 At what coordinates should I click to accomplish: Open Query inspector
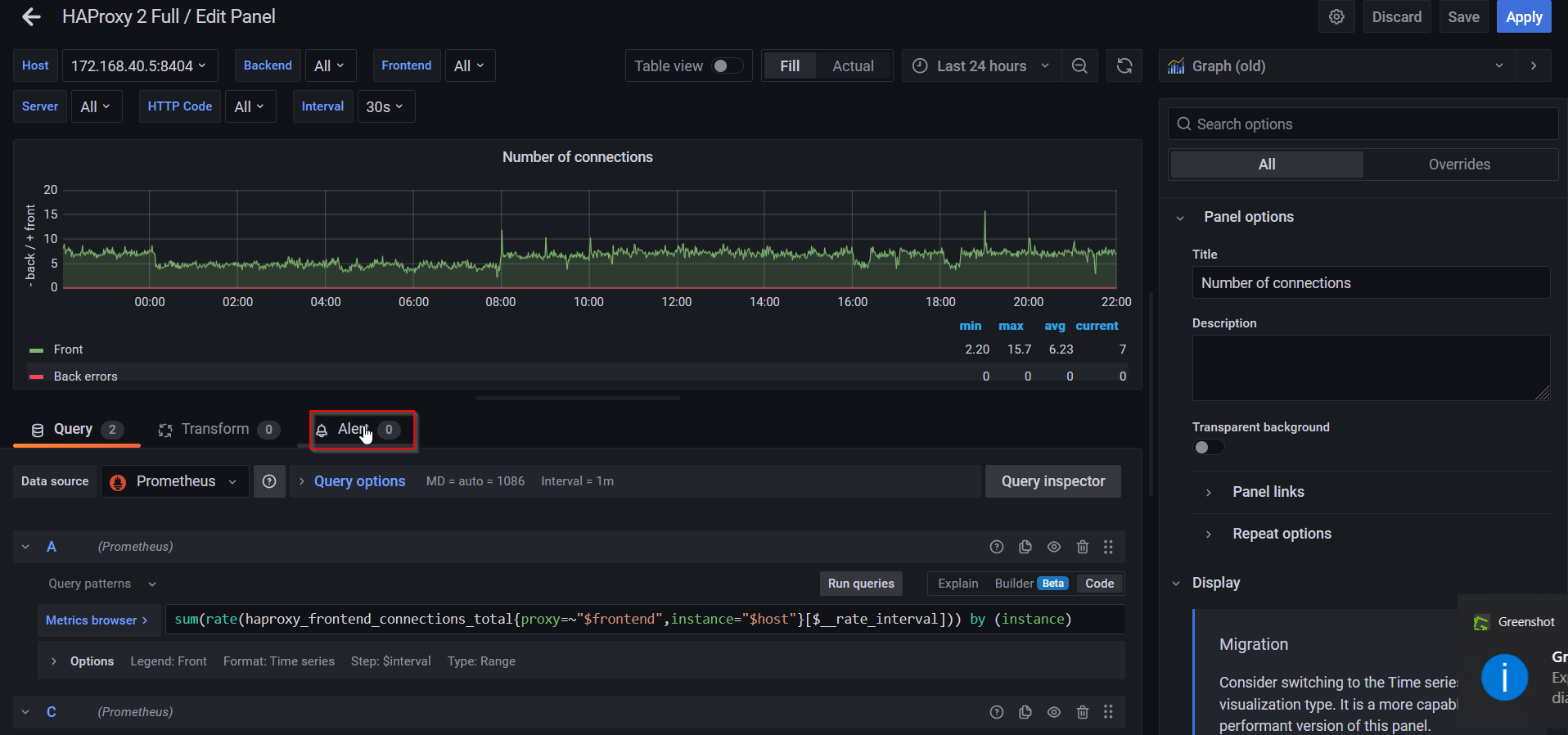pyautogui.click(x=1053, y=481)
